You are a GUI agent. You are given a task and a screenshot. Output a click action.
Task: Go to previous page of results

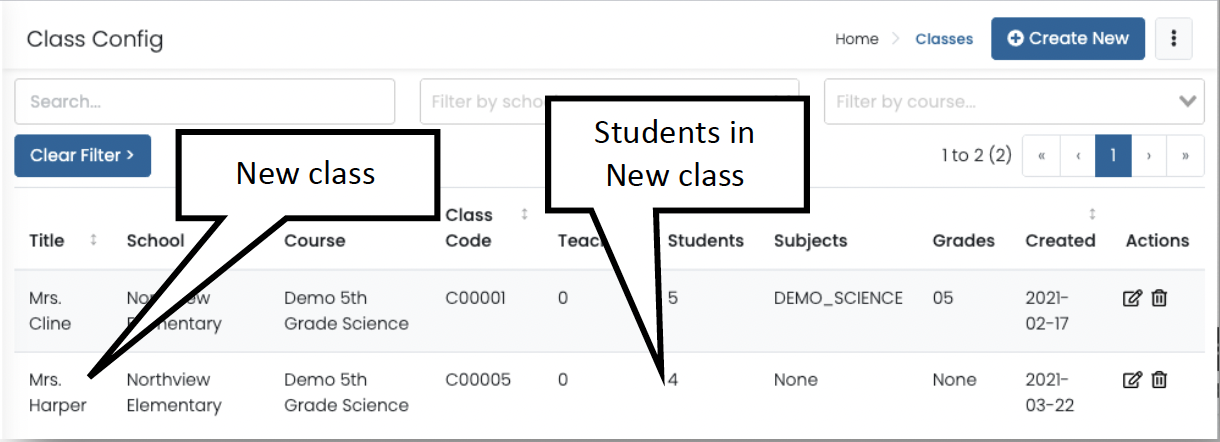1077,156
